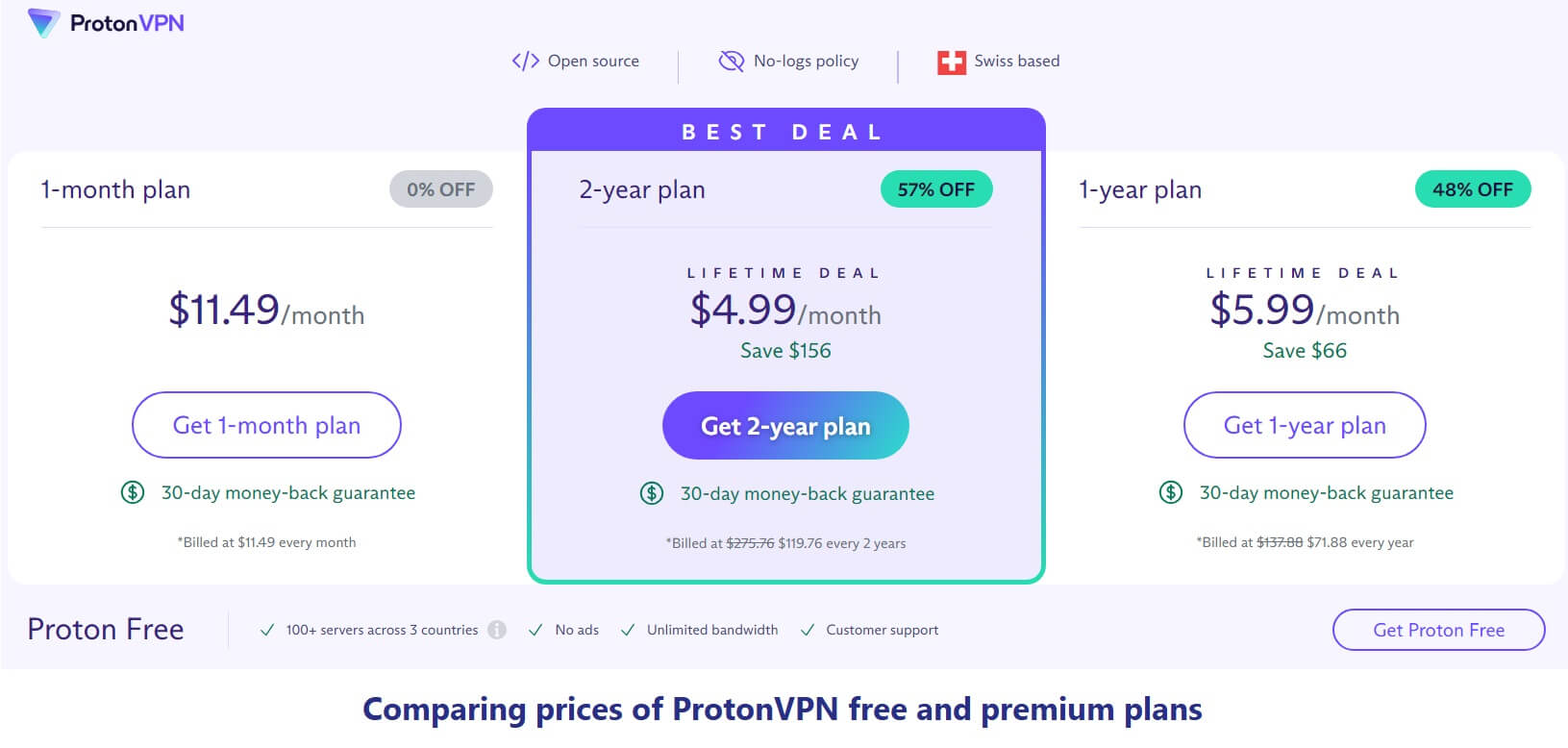The width and height of the screenshot is (1568, 748).
Task: Click the 48% OFF badge
Action: point(1473,189)
